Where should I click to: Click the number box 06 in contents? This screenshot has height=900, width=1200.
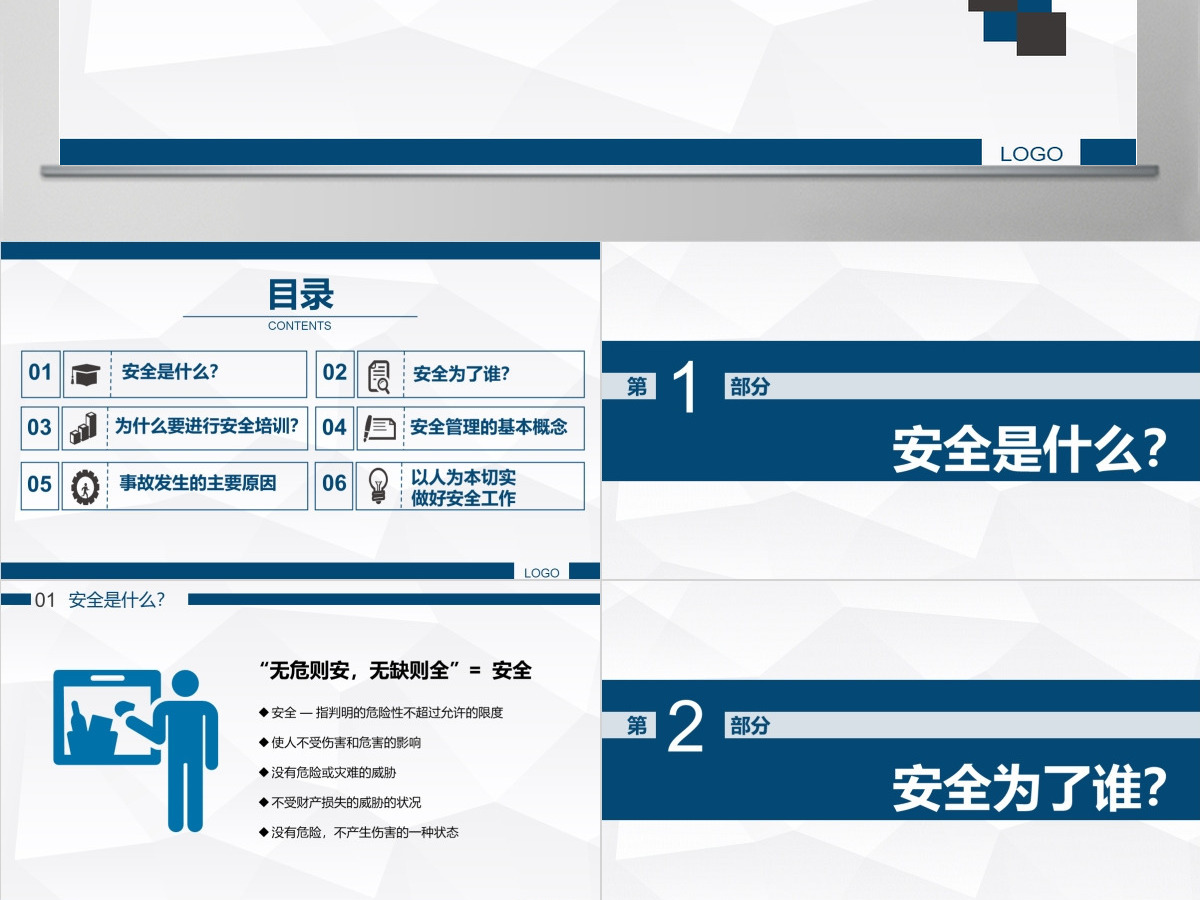pyautogui.click(x=335, y=485)
